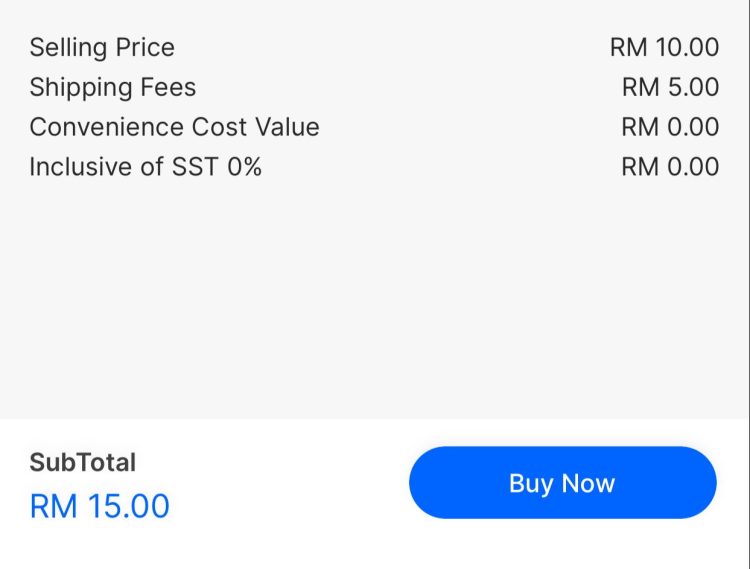Tap the Buy Now button

pyautogui.click(x=562, y=483)
